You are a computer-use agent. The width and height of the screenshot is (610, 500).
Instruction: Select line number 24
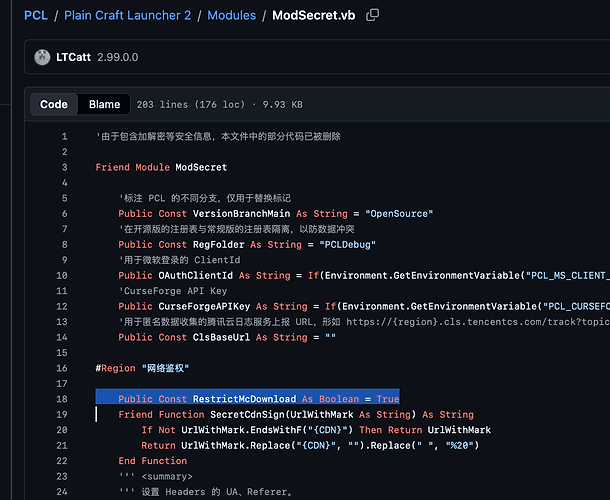[x=61, y=492]
